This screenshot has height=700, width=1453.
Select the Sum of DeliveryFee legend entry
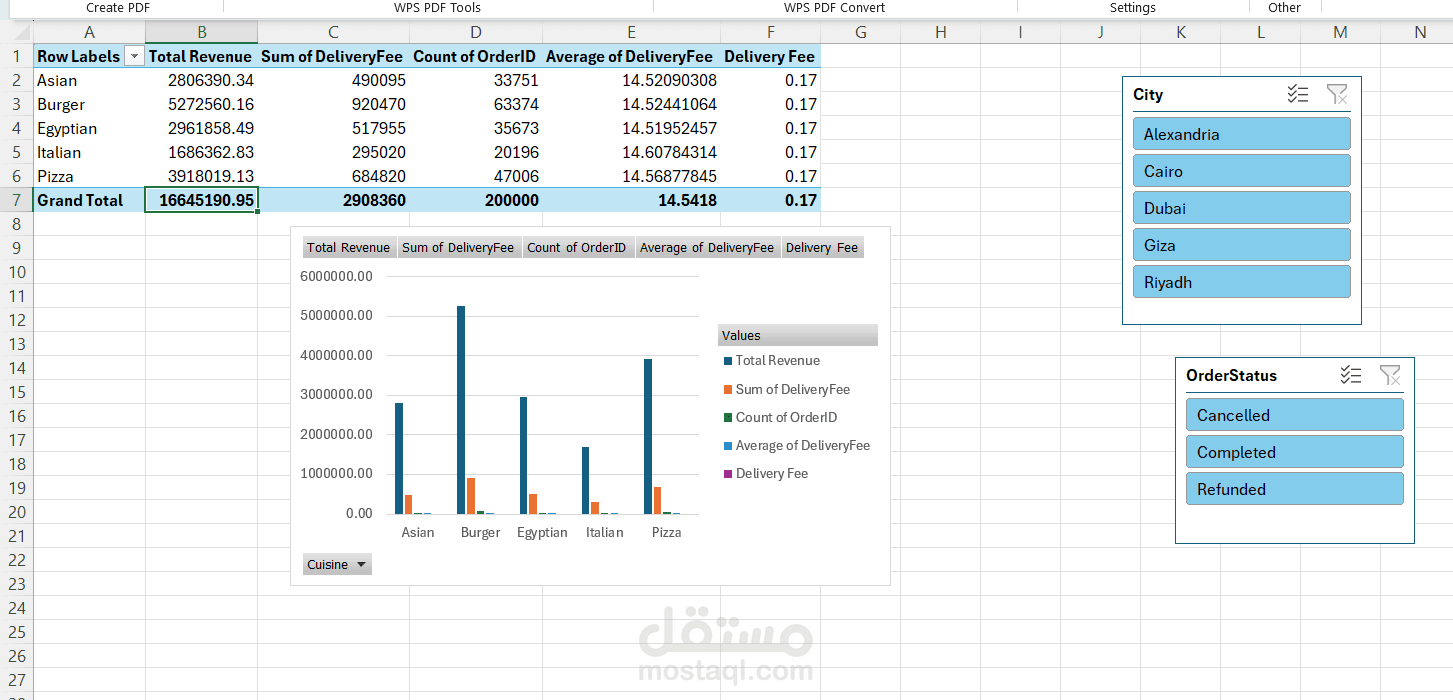pyautogui.click(x=793, y=389)
